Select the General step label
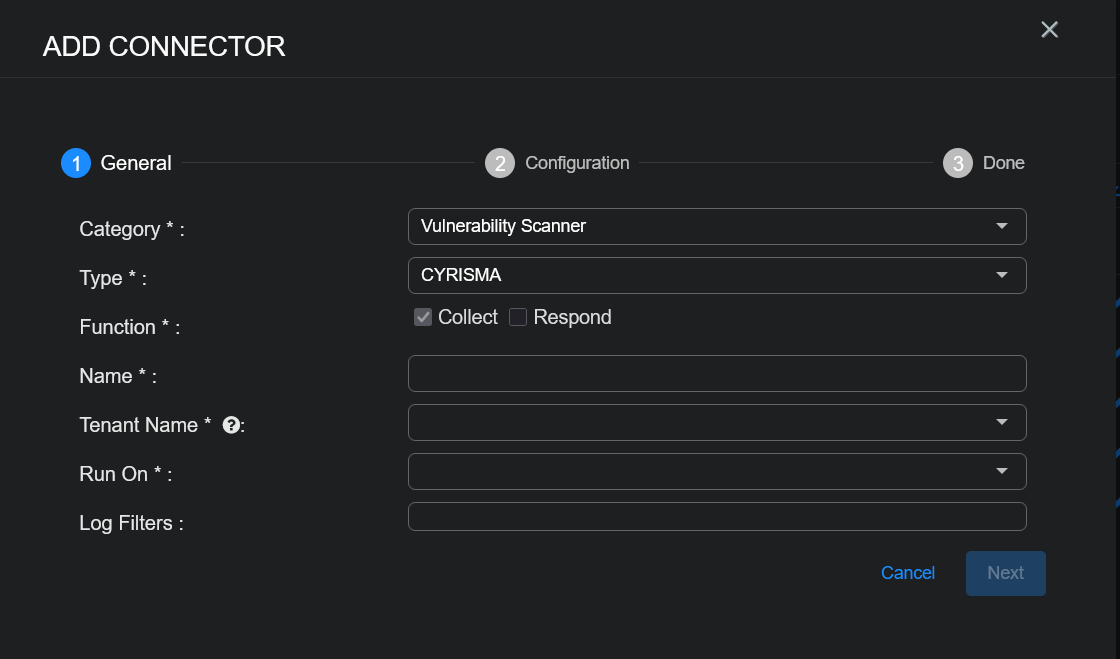This screenshot has height=659, width=1120. (136, 163)
